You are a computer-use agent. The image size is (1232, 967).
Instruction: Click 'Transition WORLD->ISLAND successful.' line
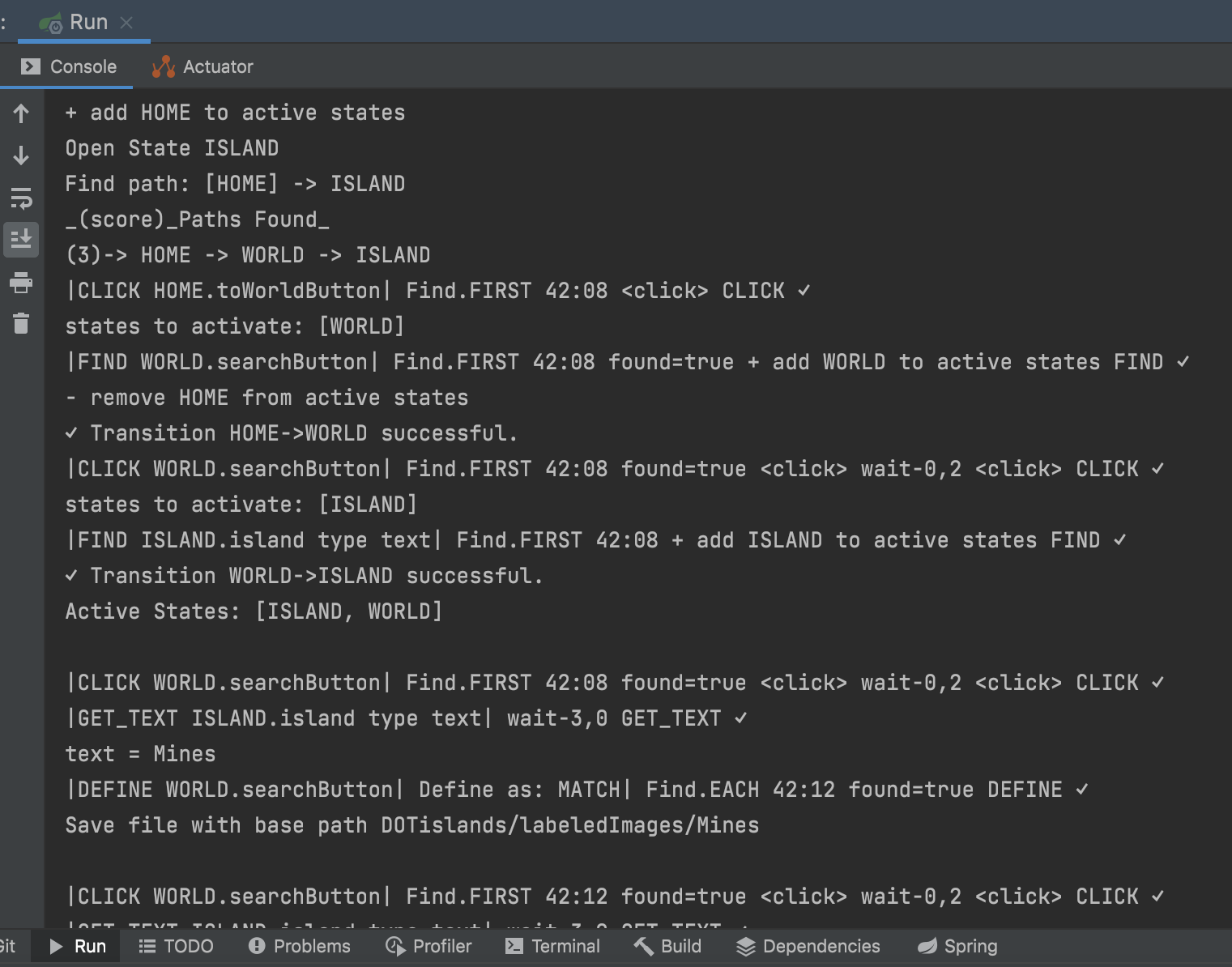(x=304, y=576)
